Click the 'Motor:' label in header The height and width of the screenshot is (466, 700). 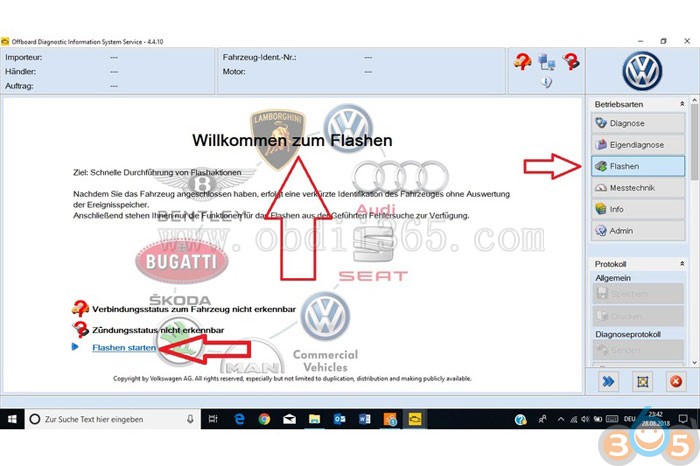point(234,72)
